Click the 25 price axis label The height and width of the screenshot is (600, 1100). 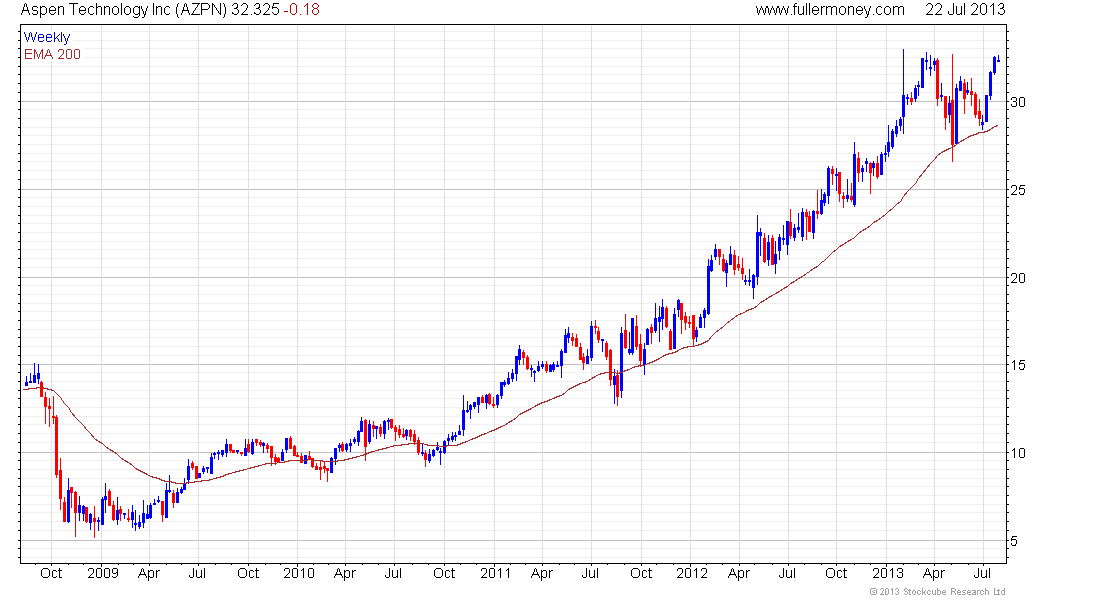(1017, 190)
